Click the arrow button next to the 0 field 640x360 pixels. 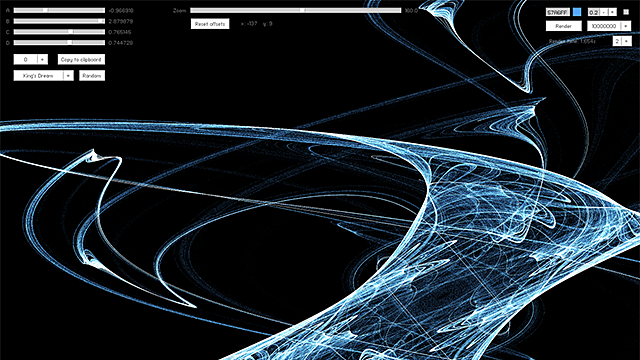coord(42,60)
